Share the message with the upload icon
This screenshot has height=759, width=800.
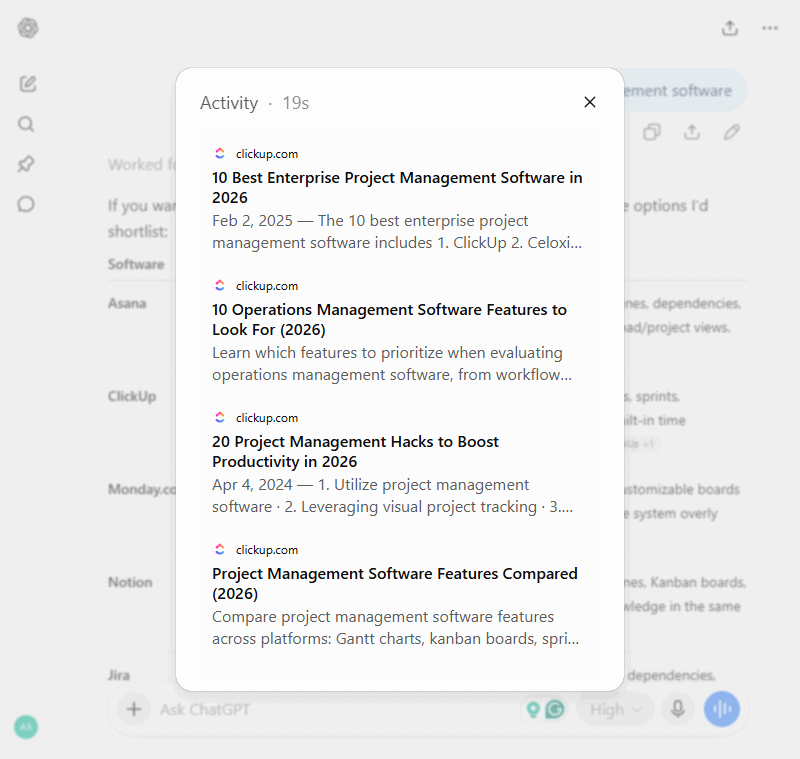(x=692, y=132)
